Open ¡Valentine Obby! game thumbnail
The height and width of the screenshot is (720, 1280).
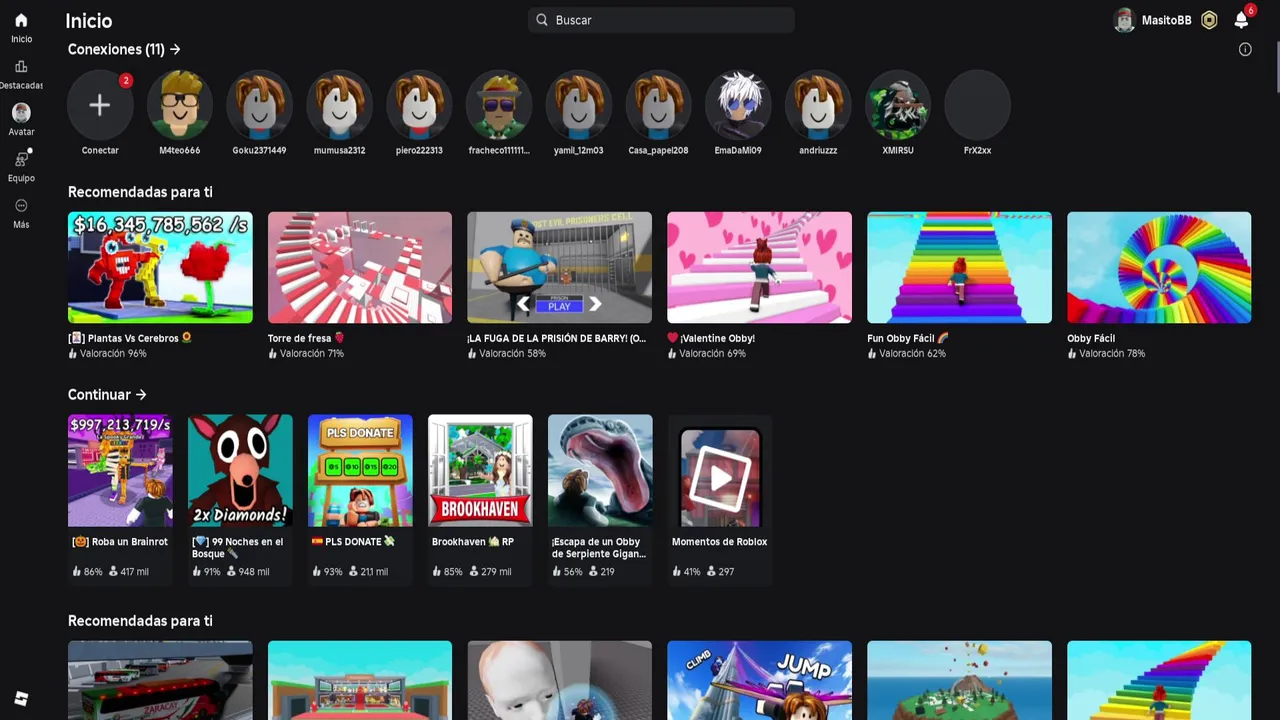[759, 267]
